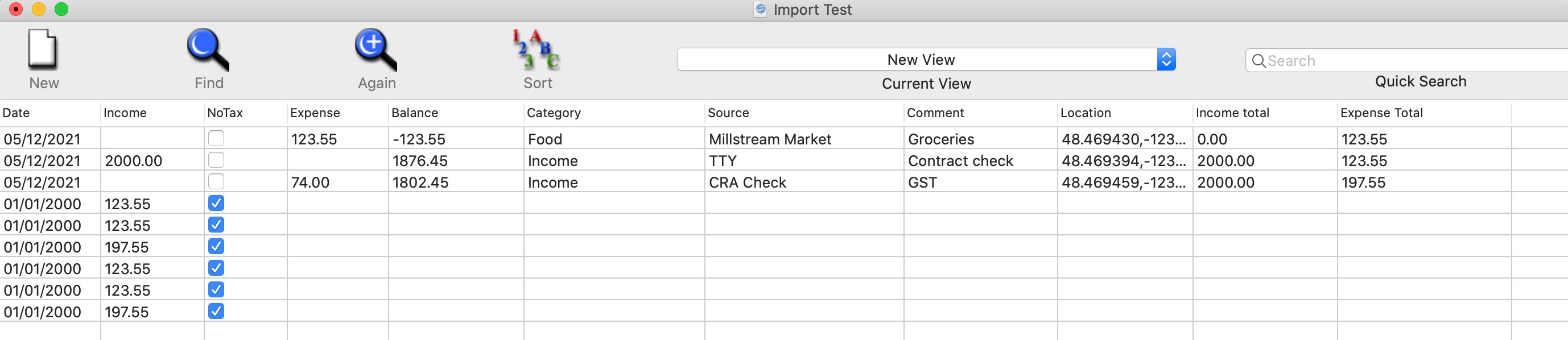Click the document icon beside Import Test title

(760, 9)
